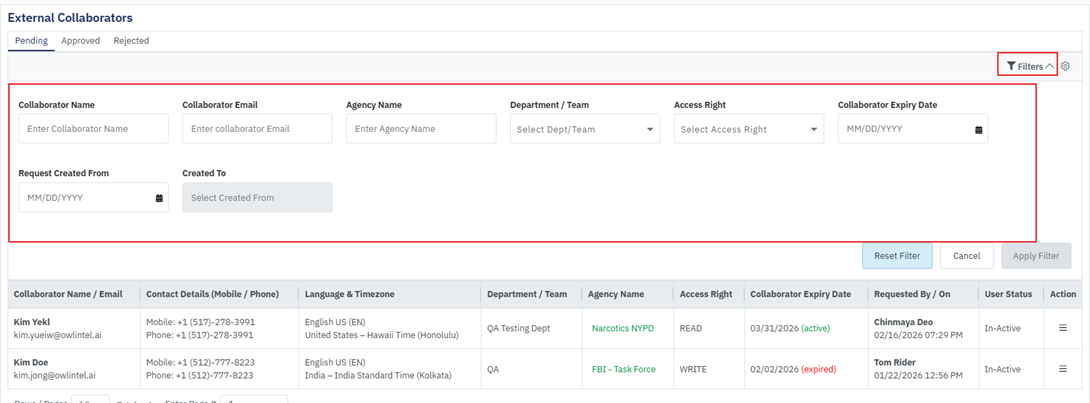Click the Created To date field
This screenshot has width=1090, height=403.
257,198
